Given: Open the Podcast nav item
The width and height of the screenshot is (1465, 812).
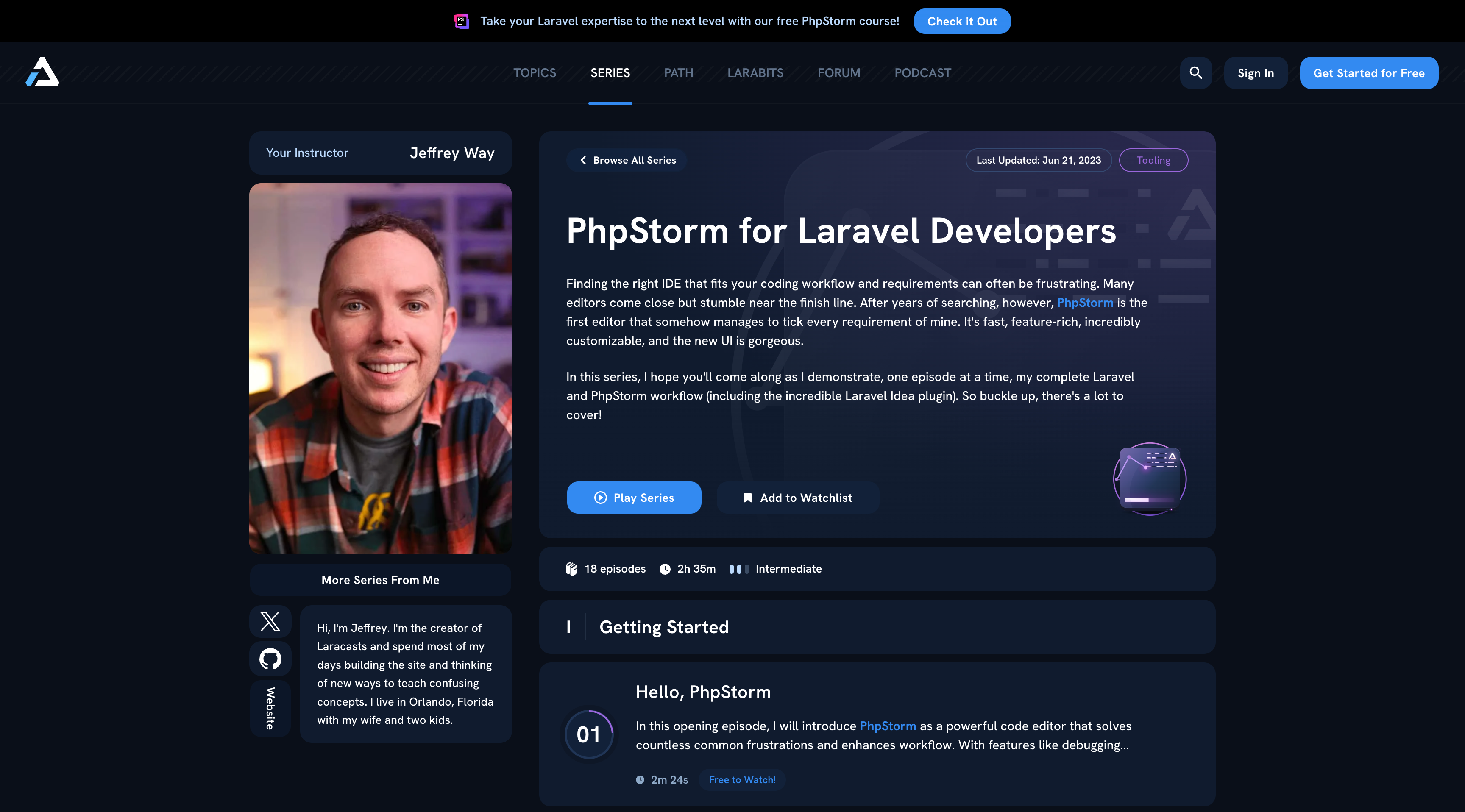Looking at the screenshot, I should tap(922, 73).
